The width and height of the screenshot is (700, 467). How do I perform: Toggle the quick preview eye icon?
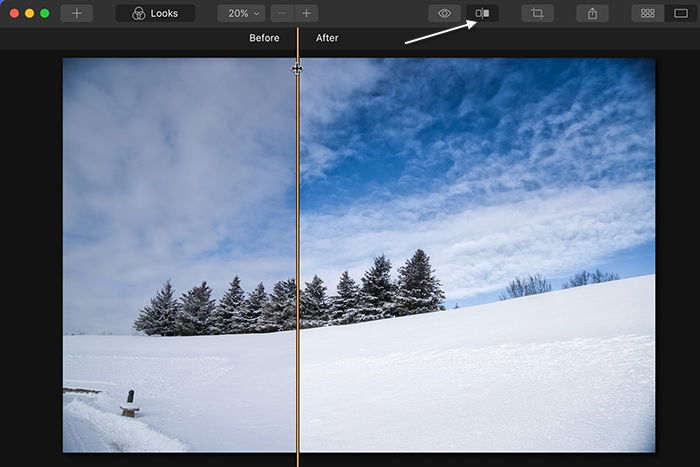coord(444,13)
